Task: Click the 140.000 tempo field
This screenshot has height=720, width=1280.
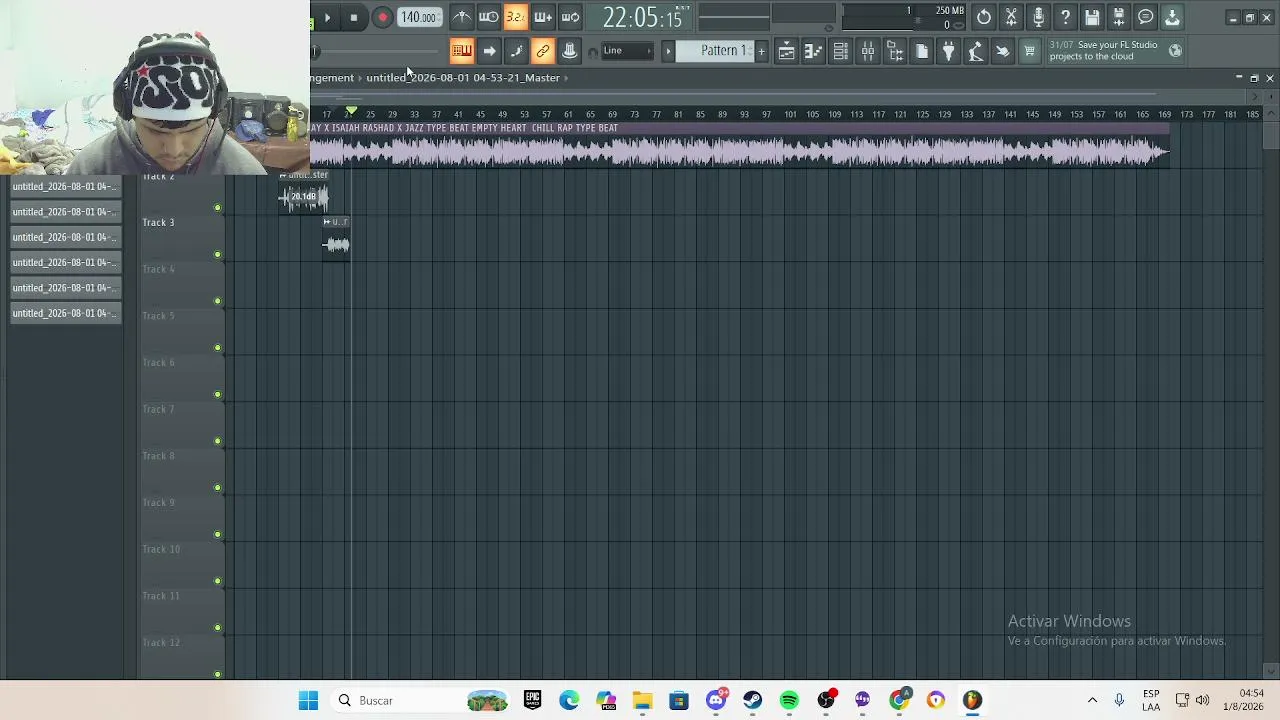Action: point(418,17)
